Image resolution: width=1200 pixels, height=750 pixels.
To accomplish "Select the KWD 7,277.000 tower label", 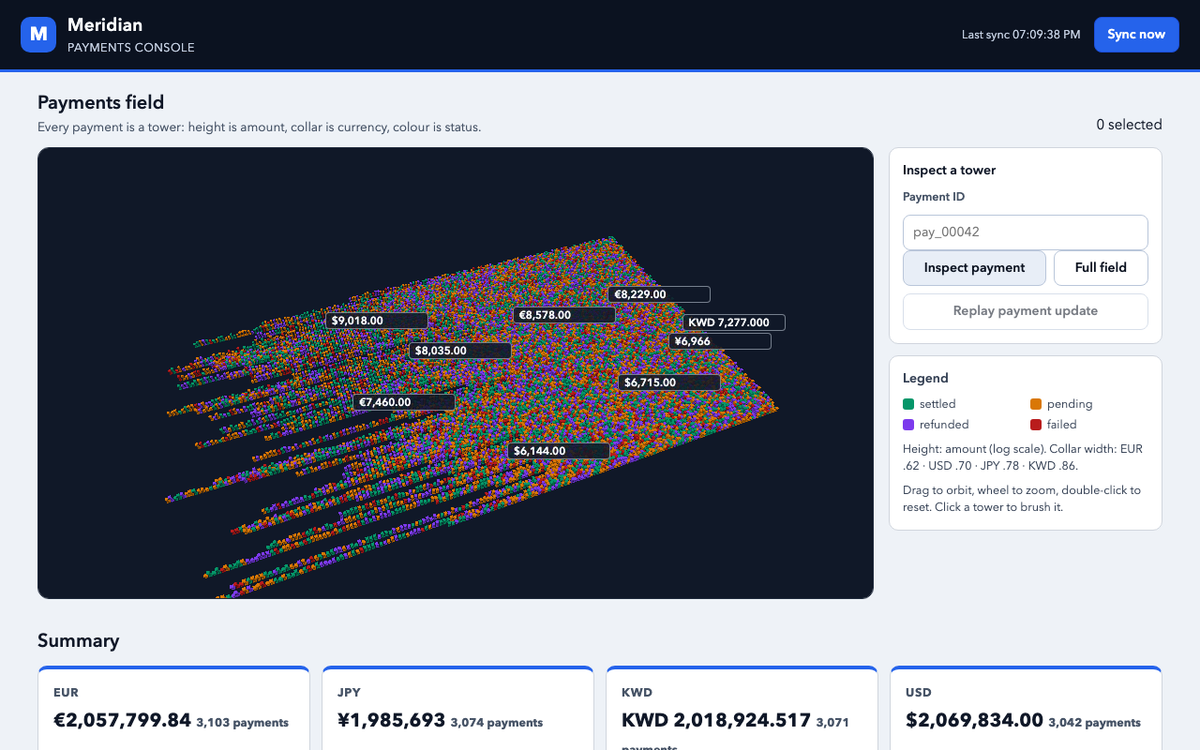I will pyautogui.click(x=734, y=323).
